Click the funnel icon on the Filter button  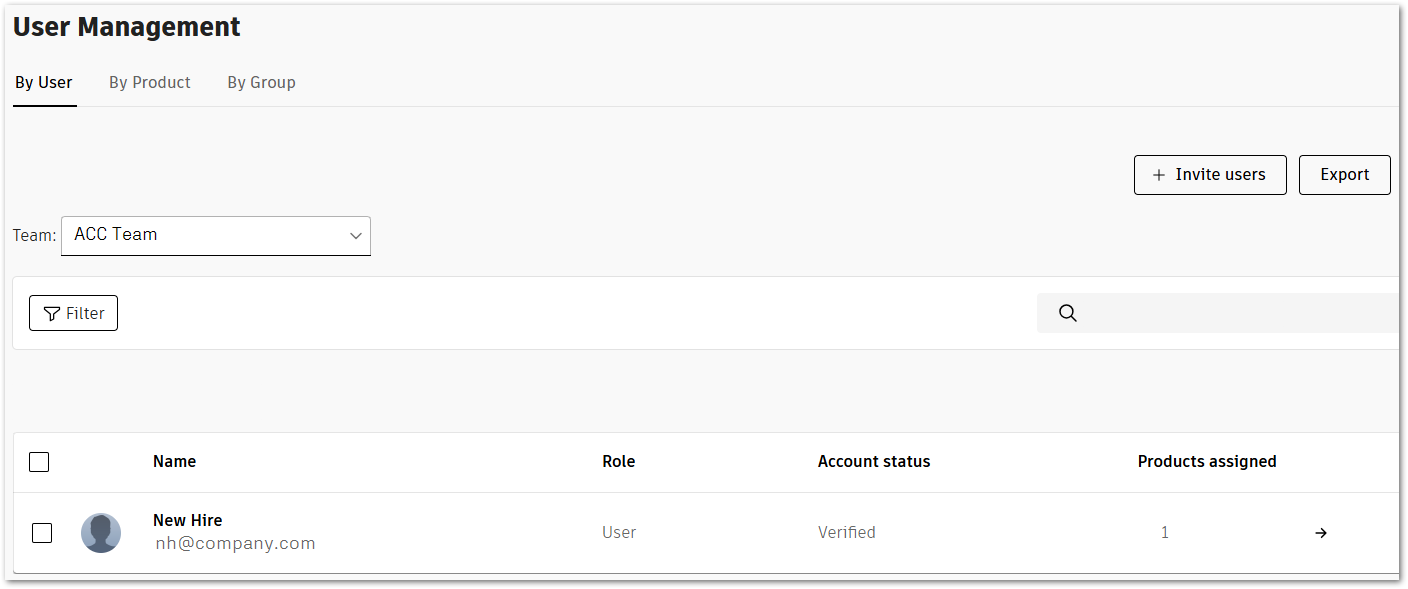pyautogui.click(x=51, y=313)
